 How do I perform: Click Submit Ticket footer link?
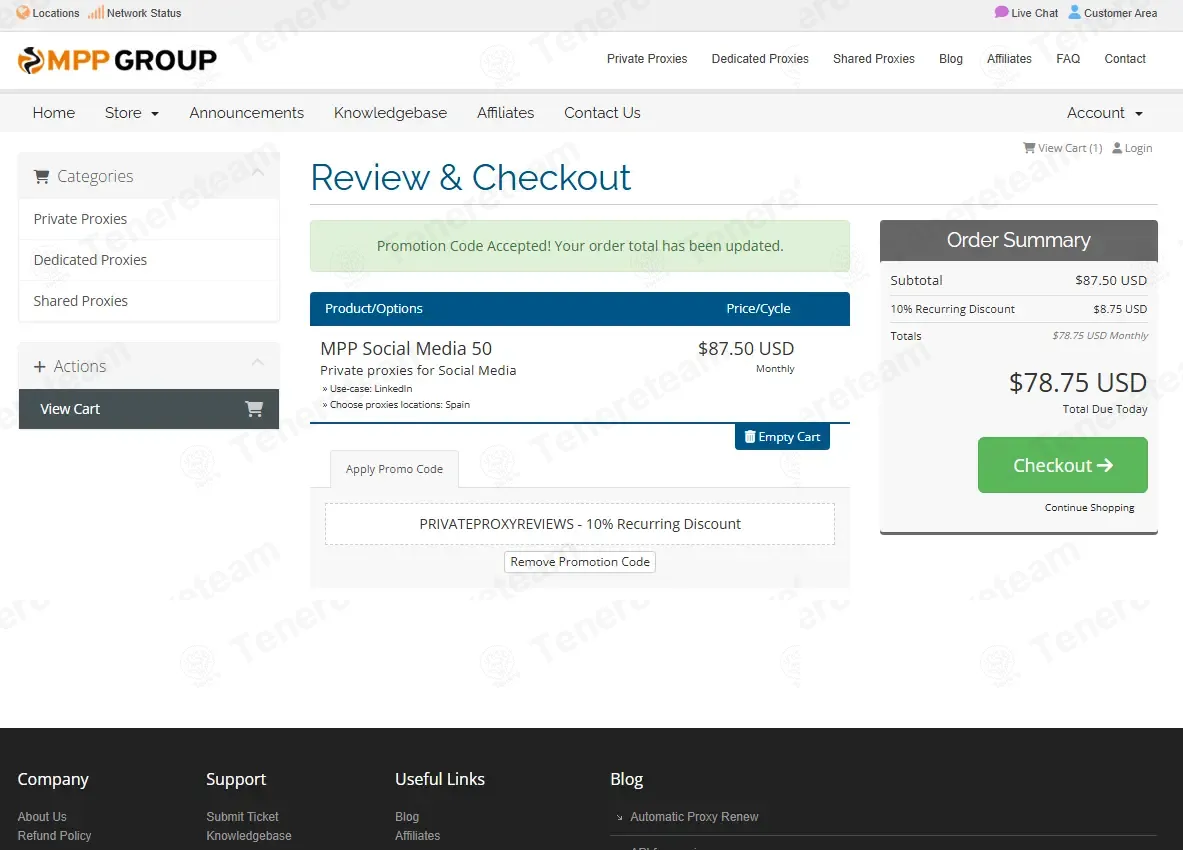242,817
